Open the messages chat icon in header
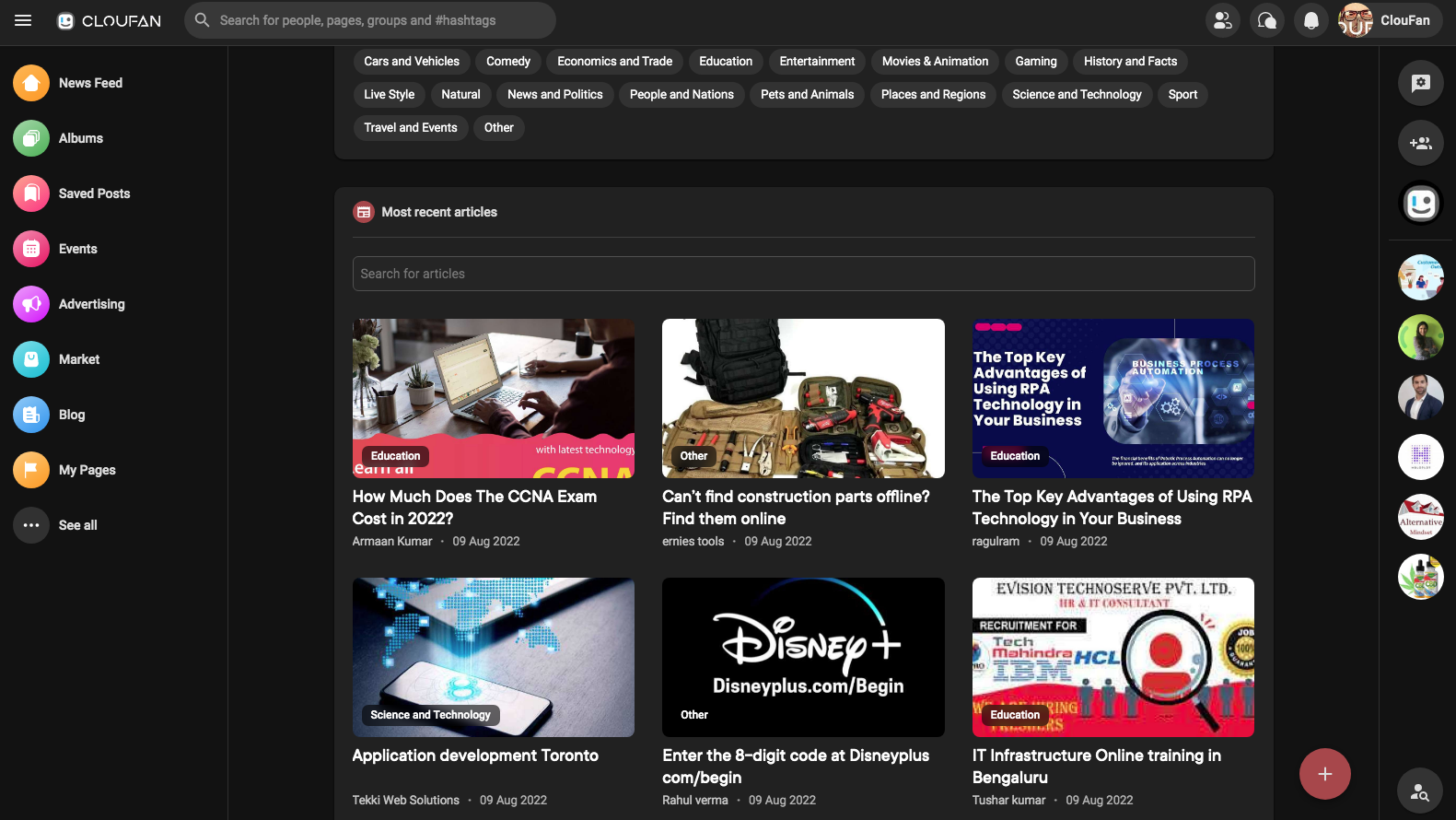The width and height of the screenshot is (1456, 820). click(x=1267, y=20)
